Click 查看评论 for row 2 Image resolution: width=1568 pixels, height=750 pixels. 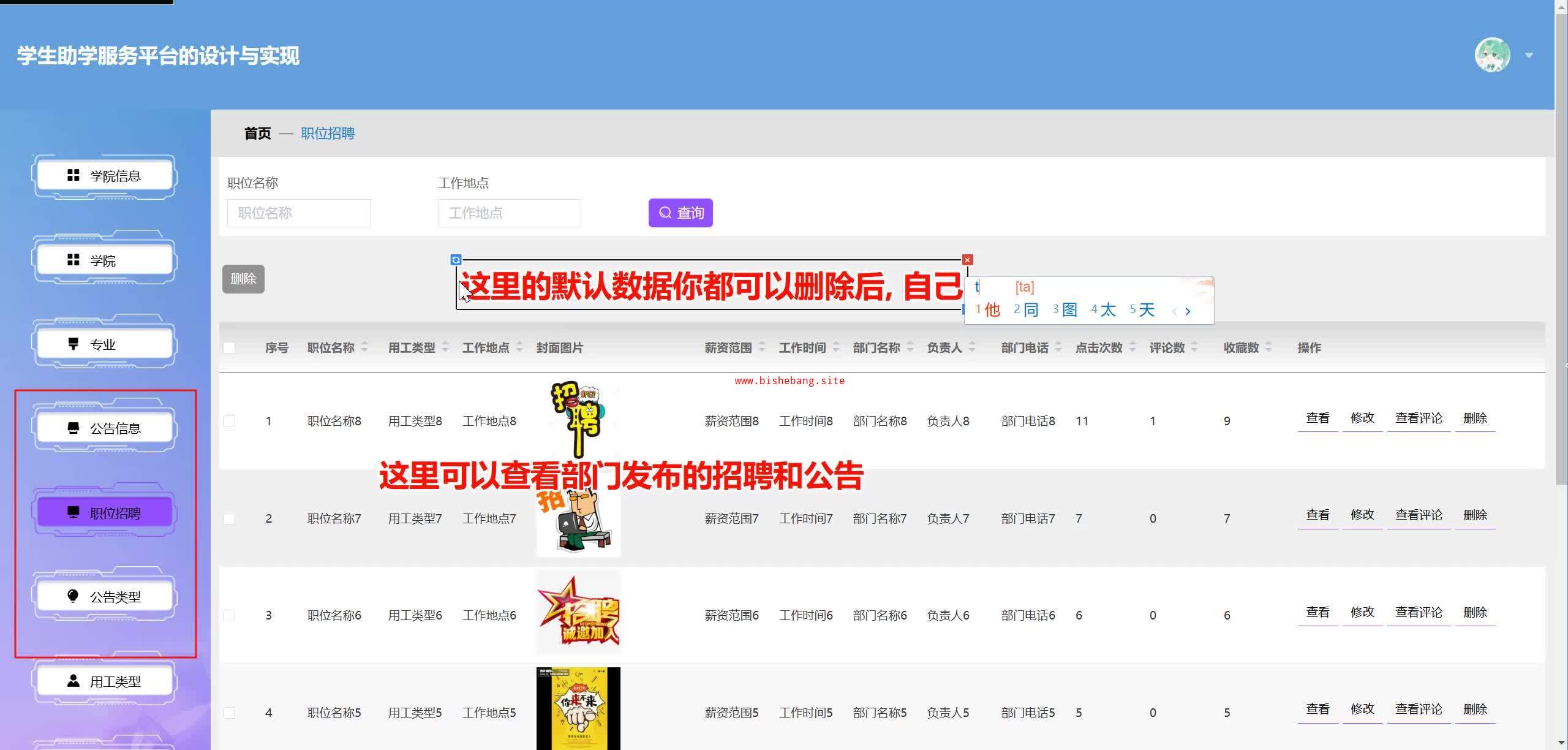tap(1419, 515)
